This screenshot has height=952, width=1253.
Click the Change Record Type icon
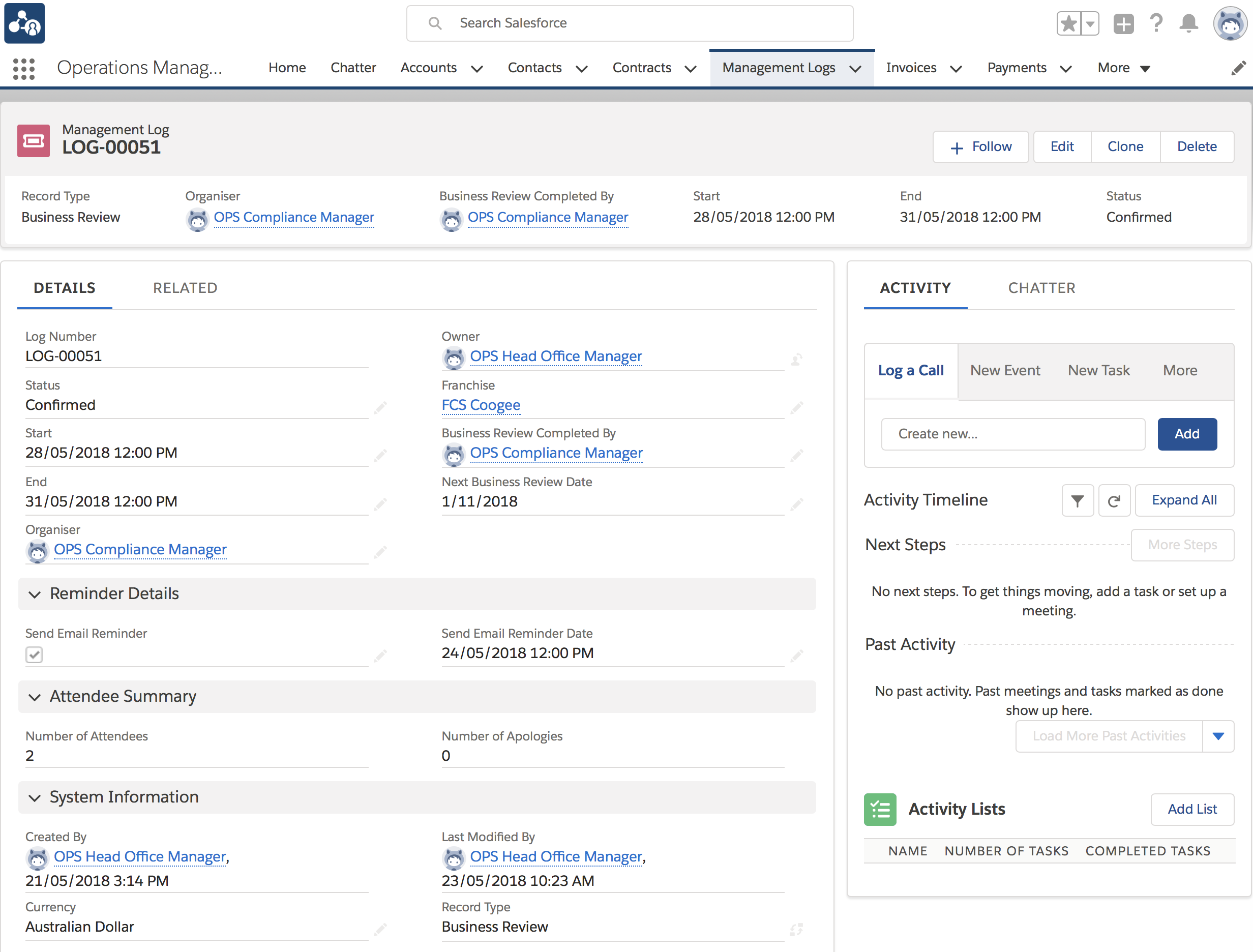[x=796, y=929]
